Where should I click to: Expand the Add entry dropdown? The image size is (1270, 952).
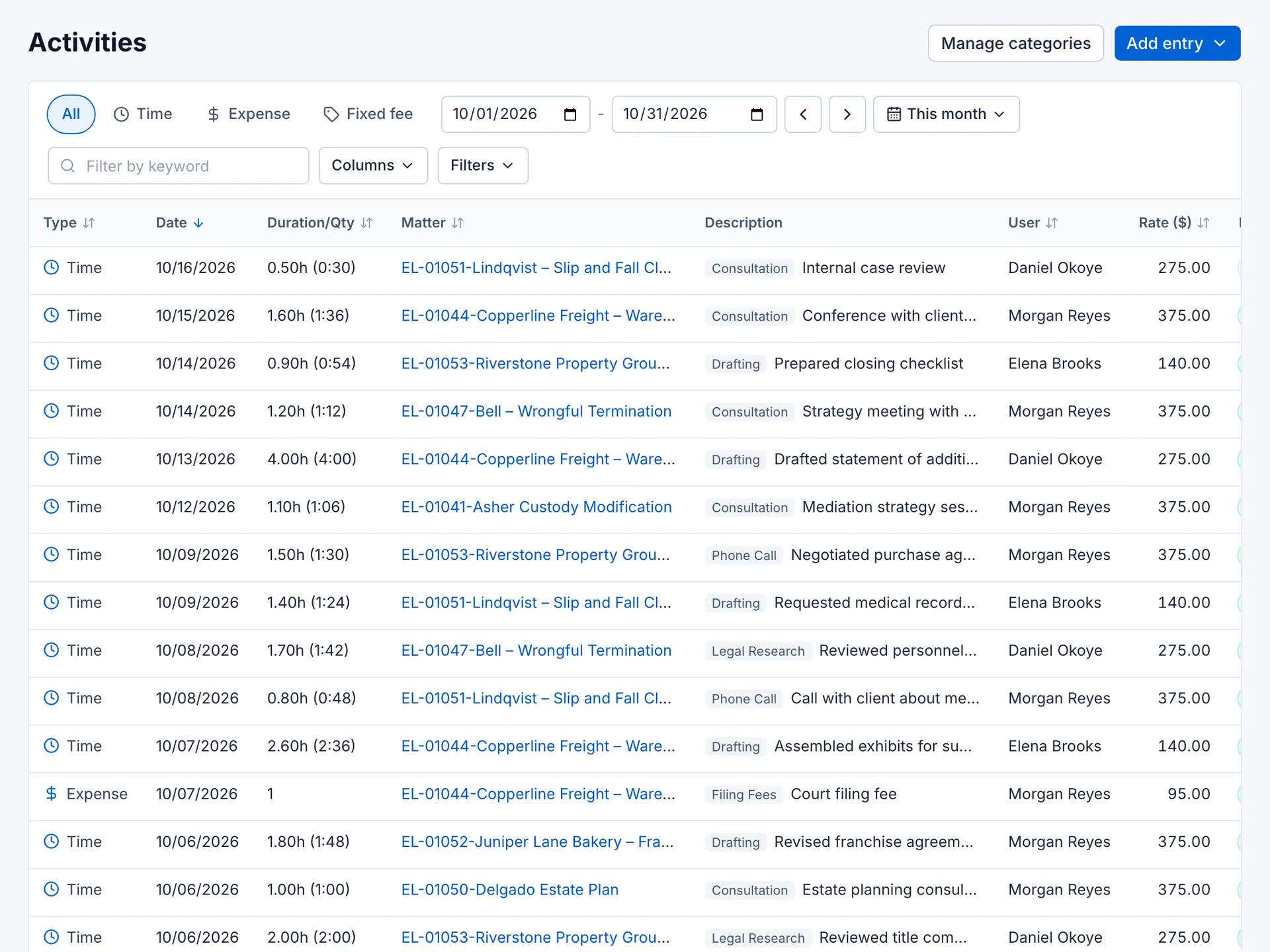(1177, 44)
